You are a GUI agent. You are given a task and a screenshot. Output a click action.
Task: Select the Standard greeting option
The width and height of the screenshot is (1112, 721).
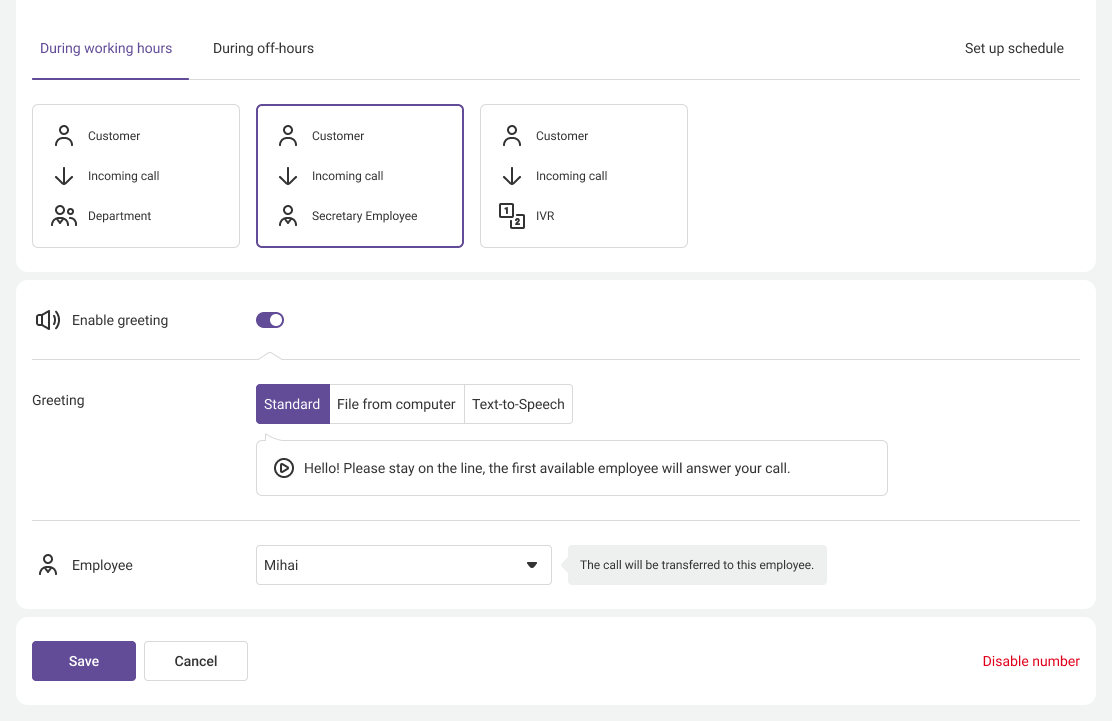[x=292, y=404]
